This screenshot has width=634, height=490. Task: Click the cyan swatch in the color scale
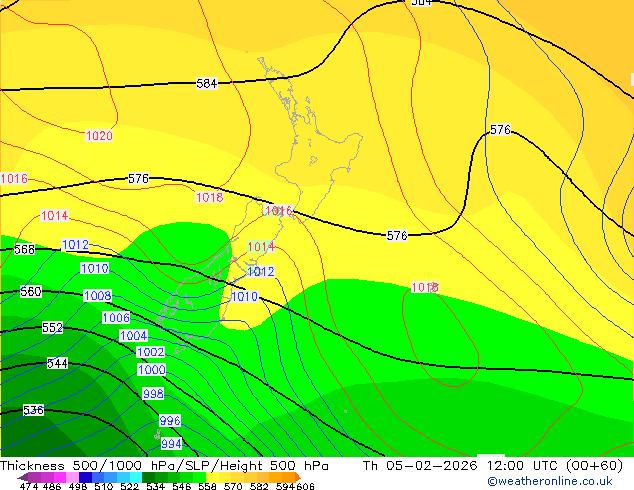[136, 477]
